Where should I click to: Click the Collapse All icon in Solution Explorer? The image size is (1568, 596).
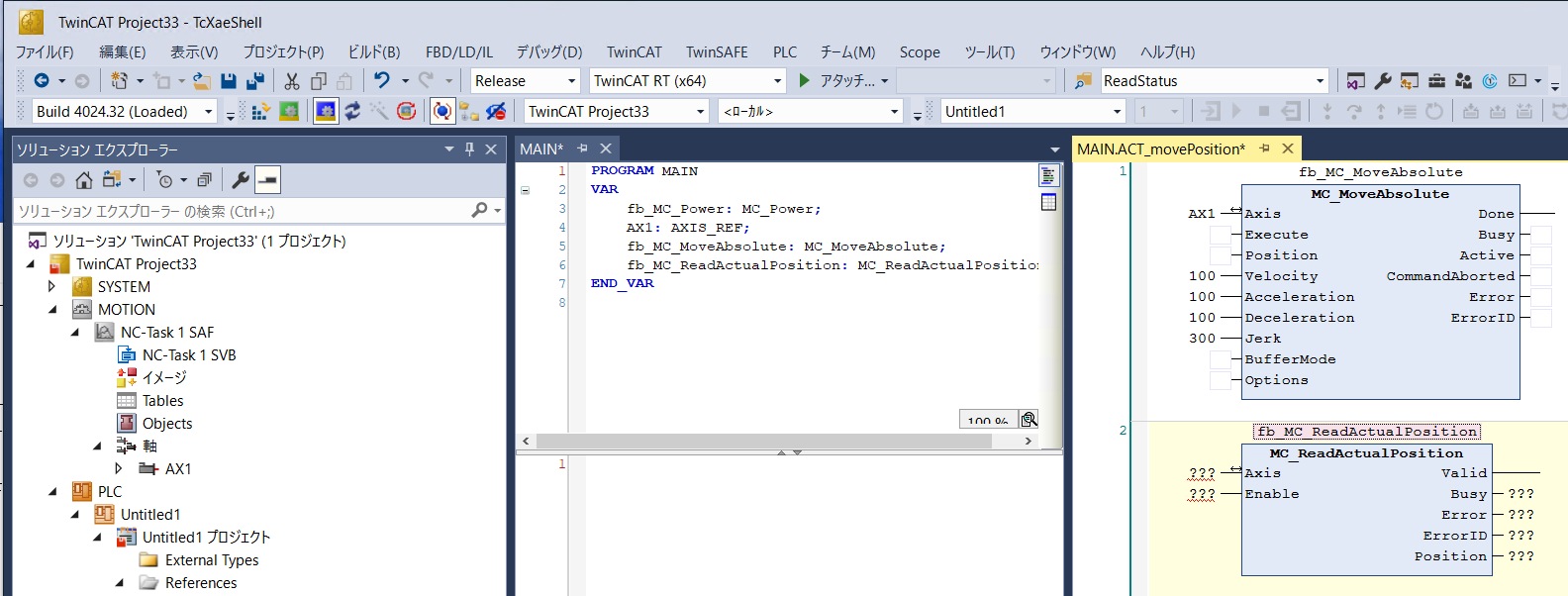point(204,180)
